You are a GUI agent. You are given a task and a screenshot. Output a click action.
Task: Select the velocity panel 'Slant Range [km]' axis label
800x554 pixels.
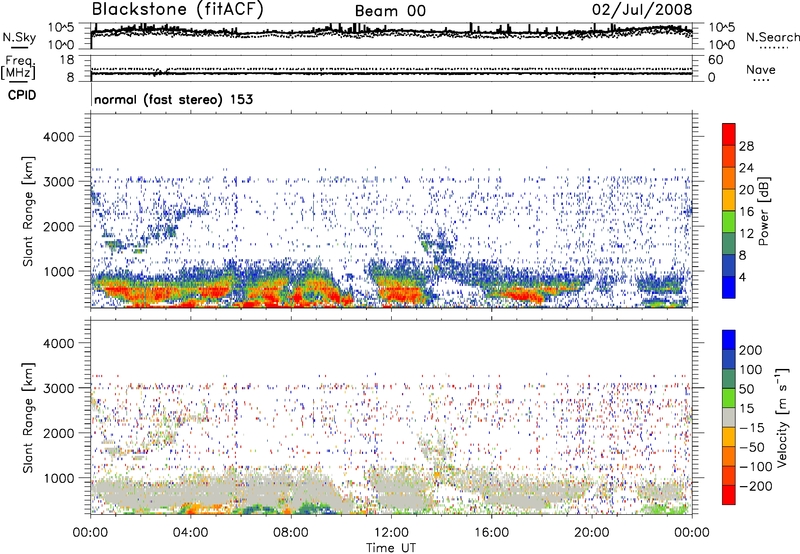[x=28, y=418]
